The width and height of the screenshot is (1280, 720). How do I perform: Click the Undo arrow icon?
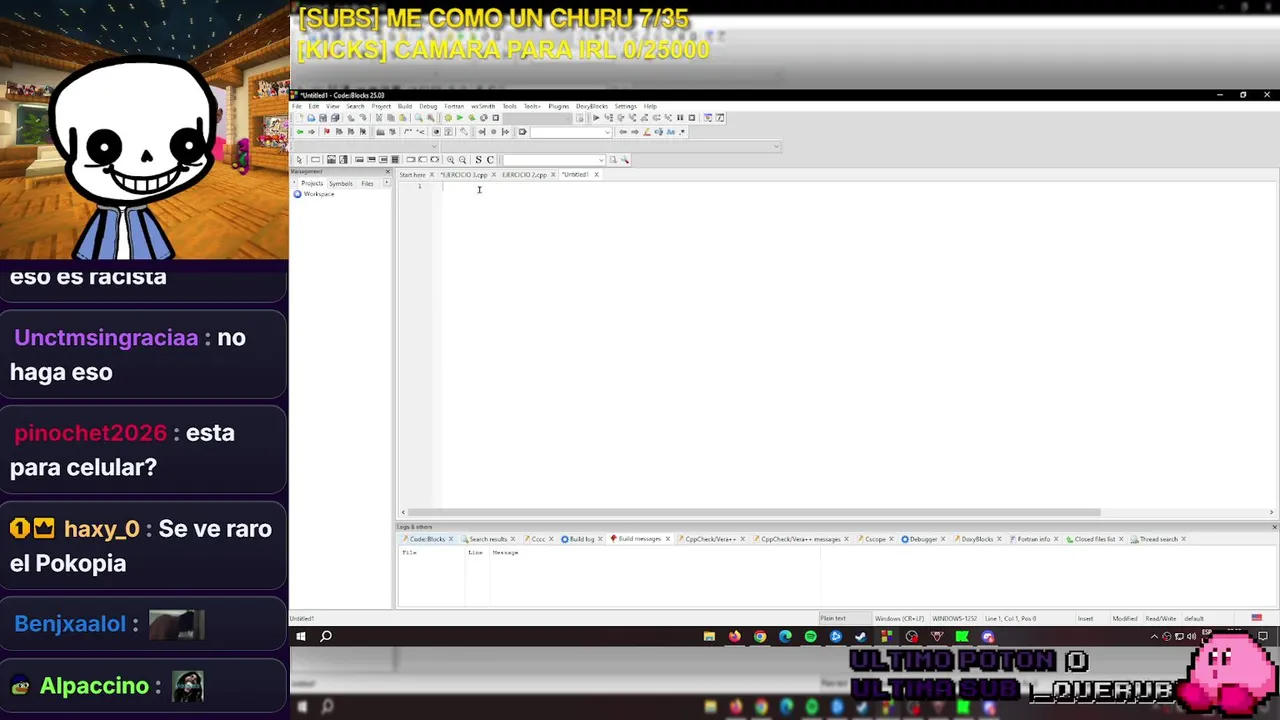[x=351, y=117]
